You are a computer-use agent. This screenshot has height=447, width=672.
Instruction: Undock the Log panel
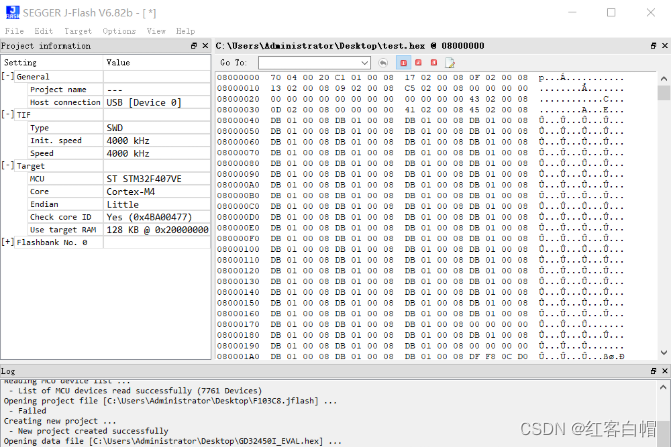pyautogui.click(x=653, y=371)
